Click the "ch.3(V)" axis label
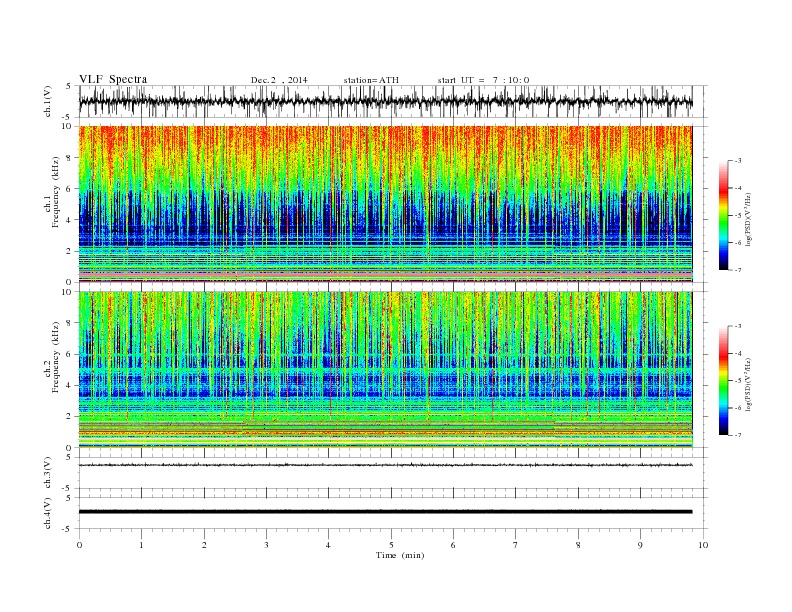 (48, 473)
